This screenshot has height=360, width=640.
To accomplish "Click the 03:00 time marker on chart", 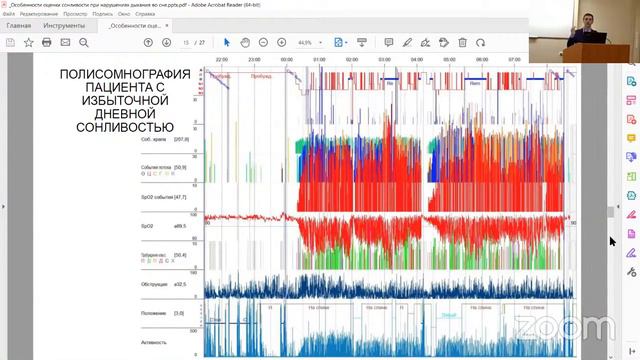I will pyautogui.click(x=384, y=60).
